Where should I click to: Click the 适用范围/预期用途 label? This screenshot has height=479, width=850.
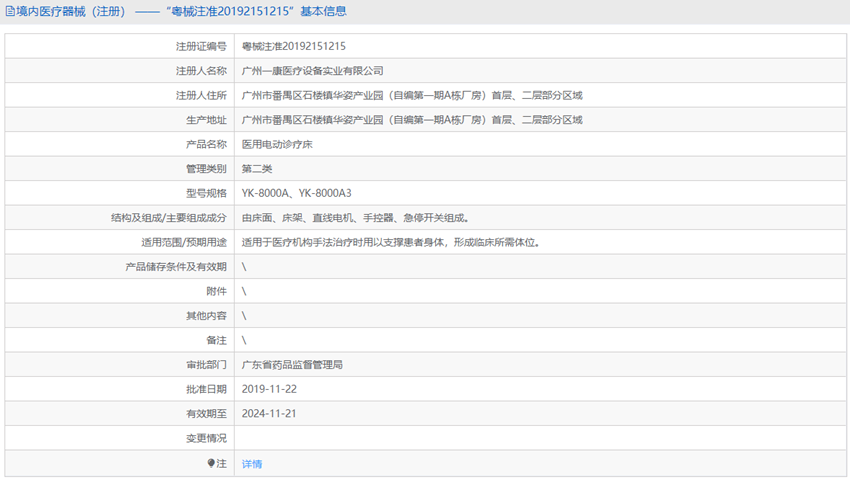coord(184,242)
